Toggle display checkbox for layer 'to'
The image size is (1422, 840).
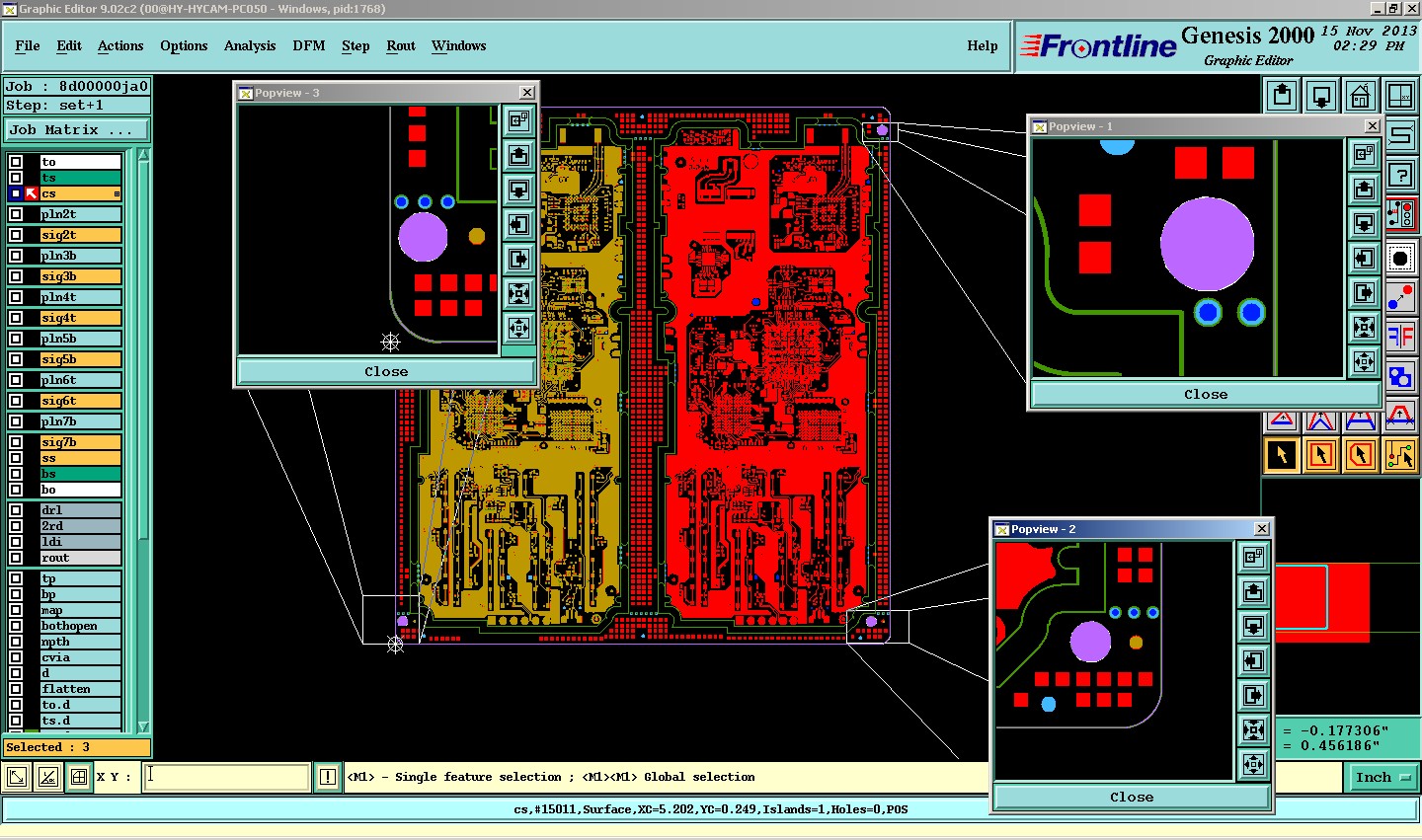16,162
